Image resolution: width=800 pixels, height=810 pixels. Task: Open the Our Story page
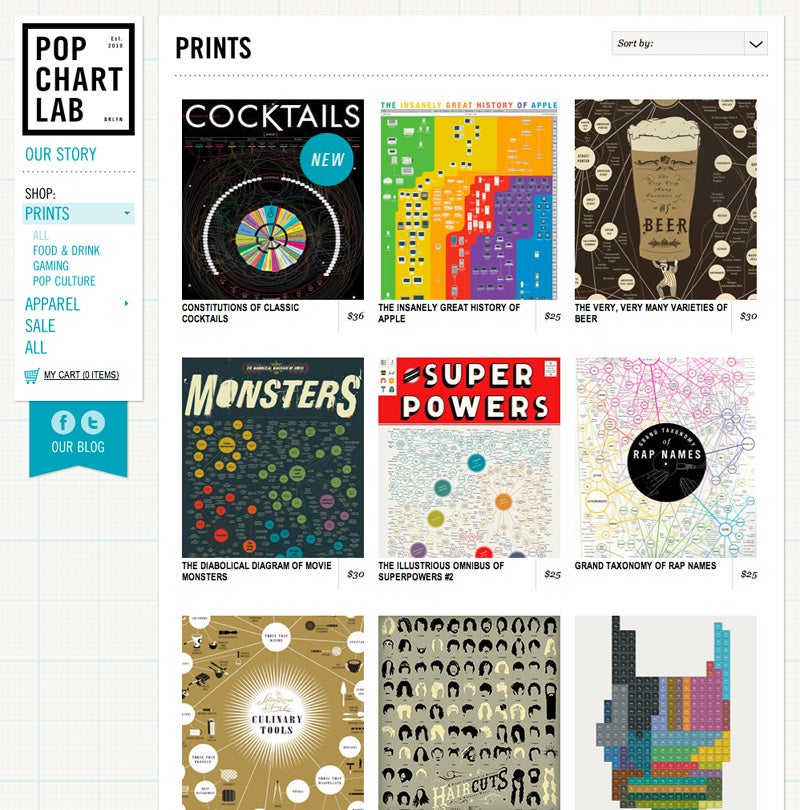coord(61,154)
